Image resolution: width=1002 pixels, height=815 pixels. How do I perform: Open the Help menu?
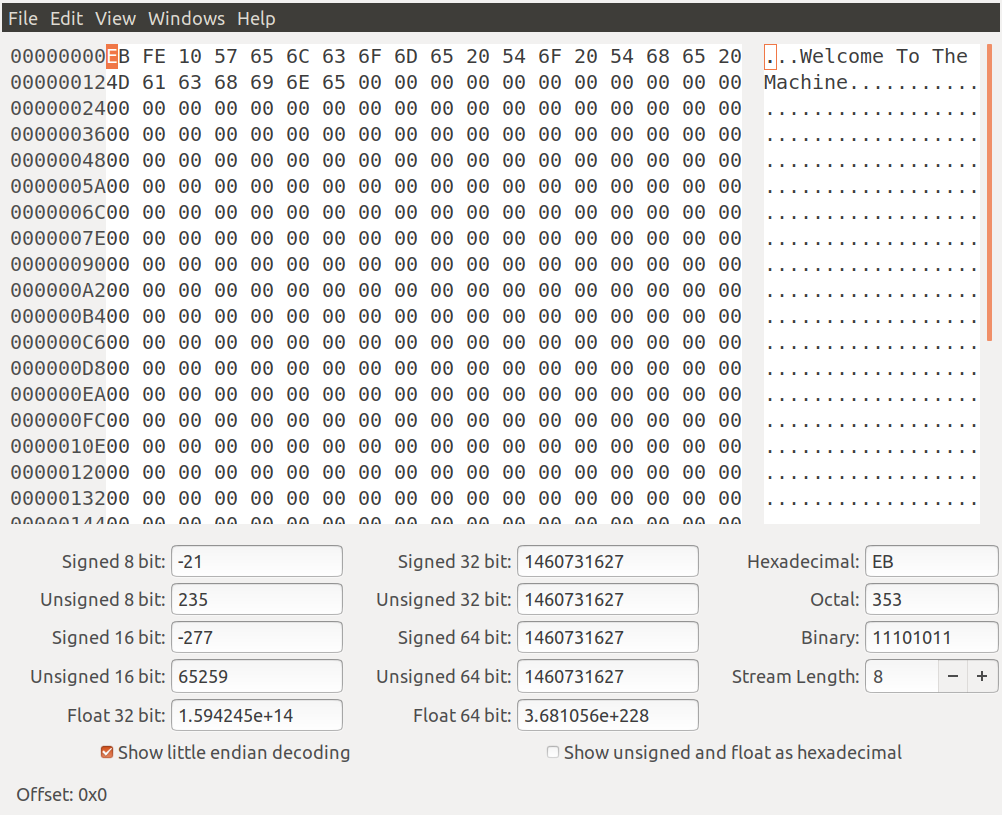point(256,18)
